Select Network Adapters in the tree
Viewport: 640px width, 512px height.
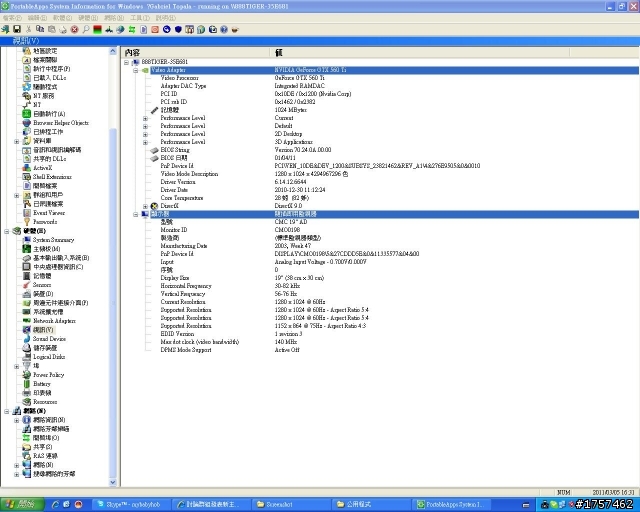click(x=54, y=321)
